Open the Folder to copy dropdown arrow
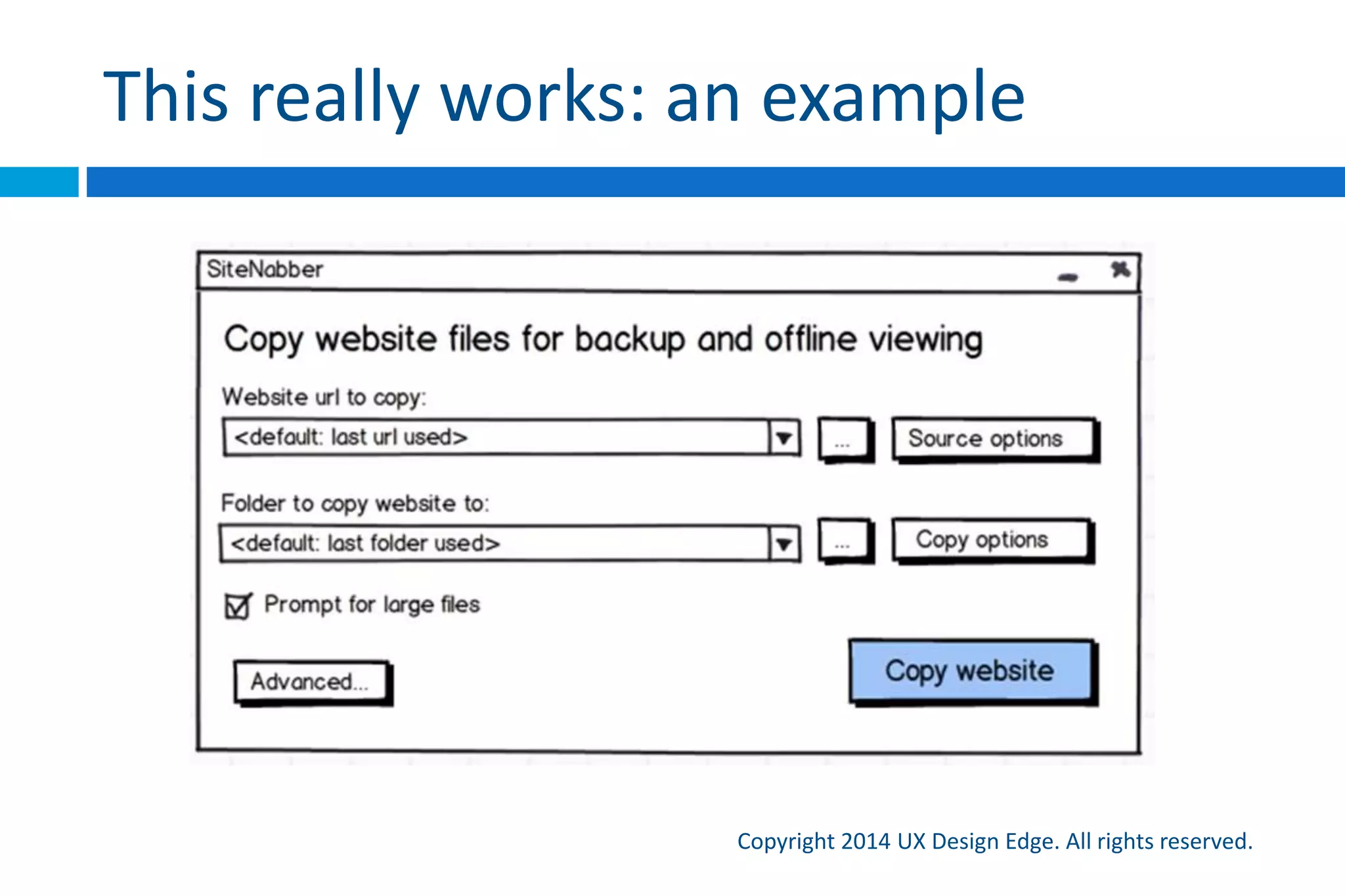 click(784, 544)
